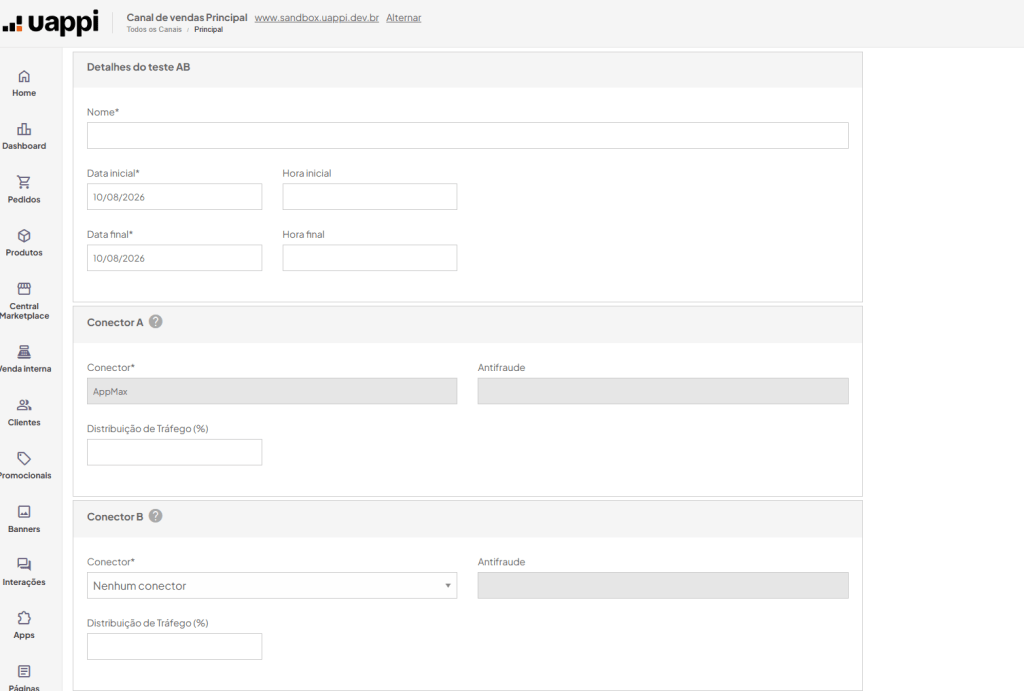Open Banners image icon
Viewport: 1024px width, 691px height.
coord(24,511)
